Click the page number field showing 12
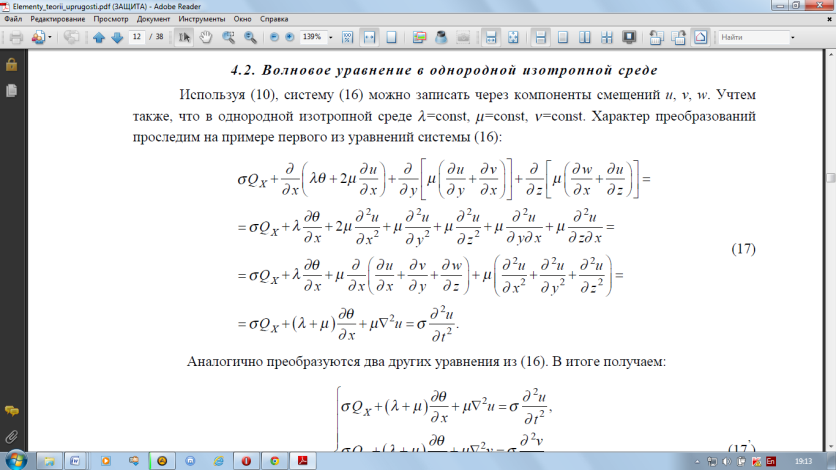Image resolution: width=836 pixels, height=470 pixels. [137, 37]
